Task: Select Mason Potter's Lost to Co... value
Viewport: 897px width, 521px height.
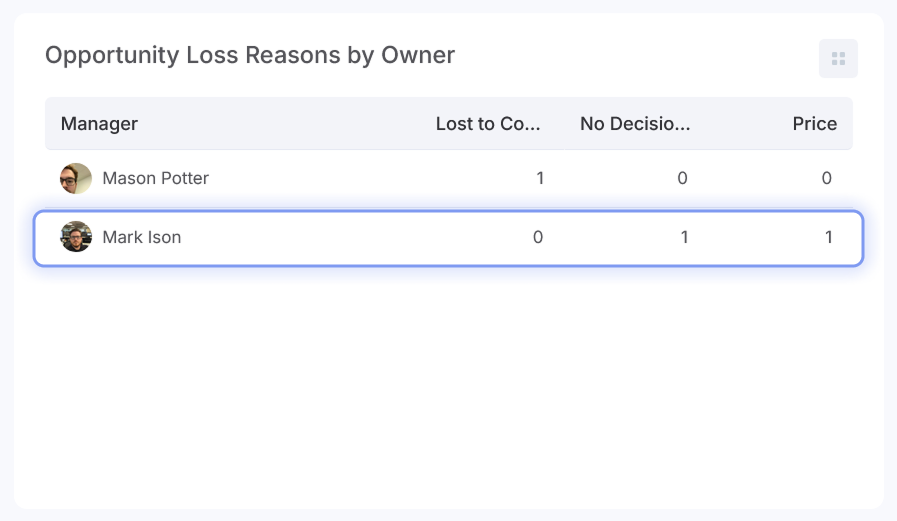Action: (540, 179)
